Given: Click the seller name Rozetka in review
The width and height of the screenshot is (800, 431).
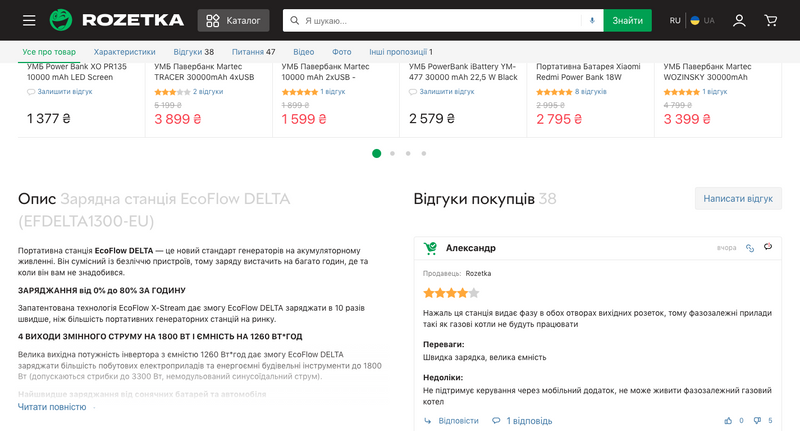Looking at the screenshot, I should click(478, 273).
